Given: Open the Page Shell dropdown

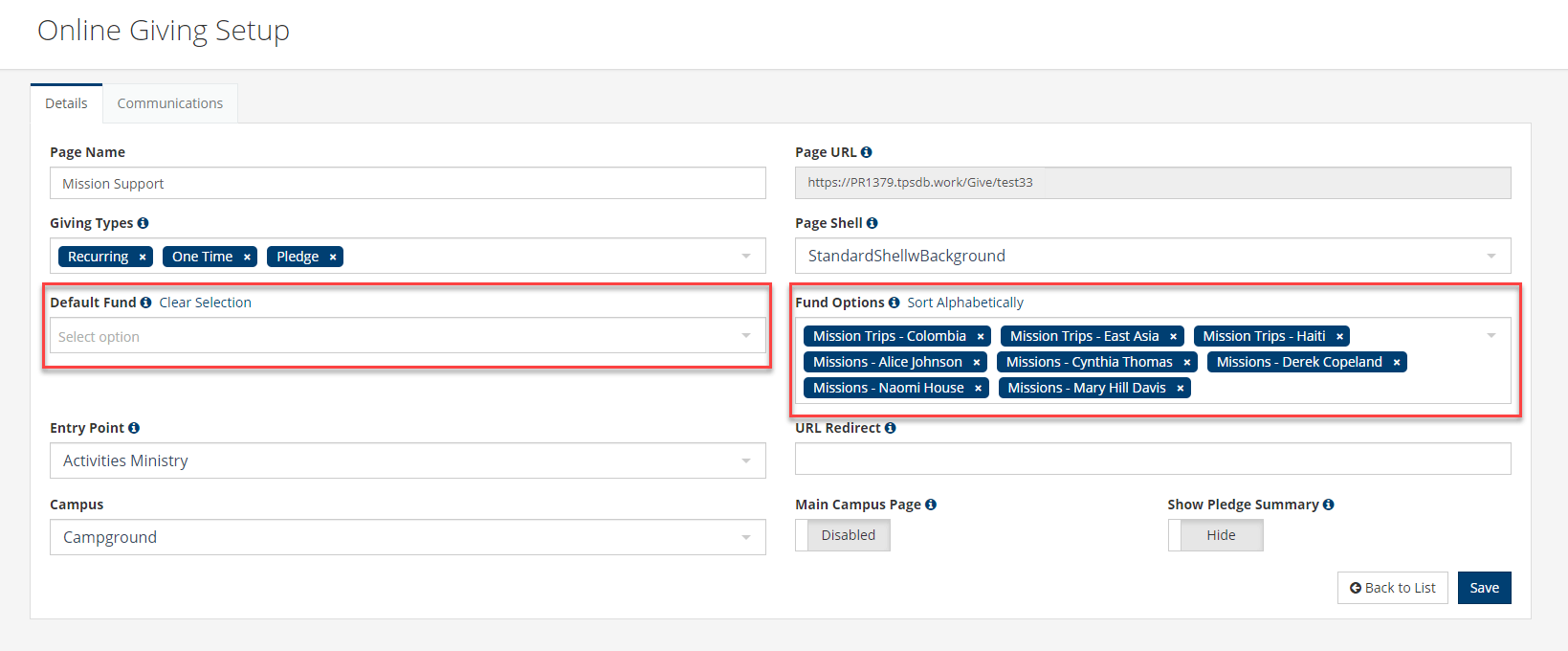Looking at the screenshot, I should [x=1153, y=256].
